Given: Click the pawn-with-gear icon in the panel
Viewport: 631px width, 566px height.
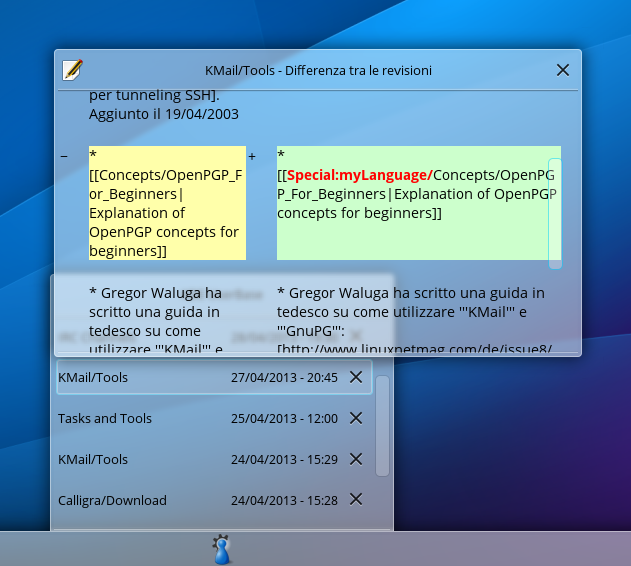Looking at the screenshot, I should tap(221, 549).
